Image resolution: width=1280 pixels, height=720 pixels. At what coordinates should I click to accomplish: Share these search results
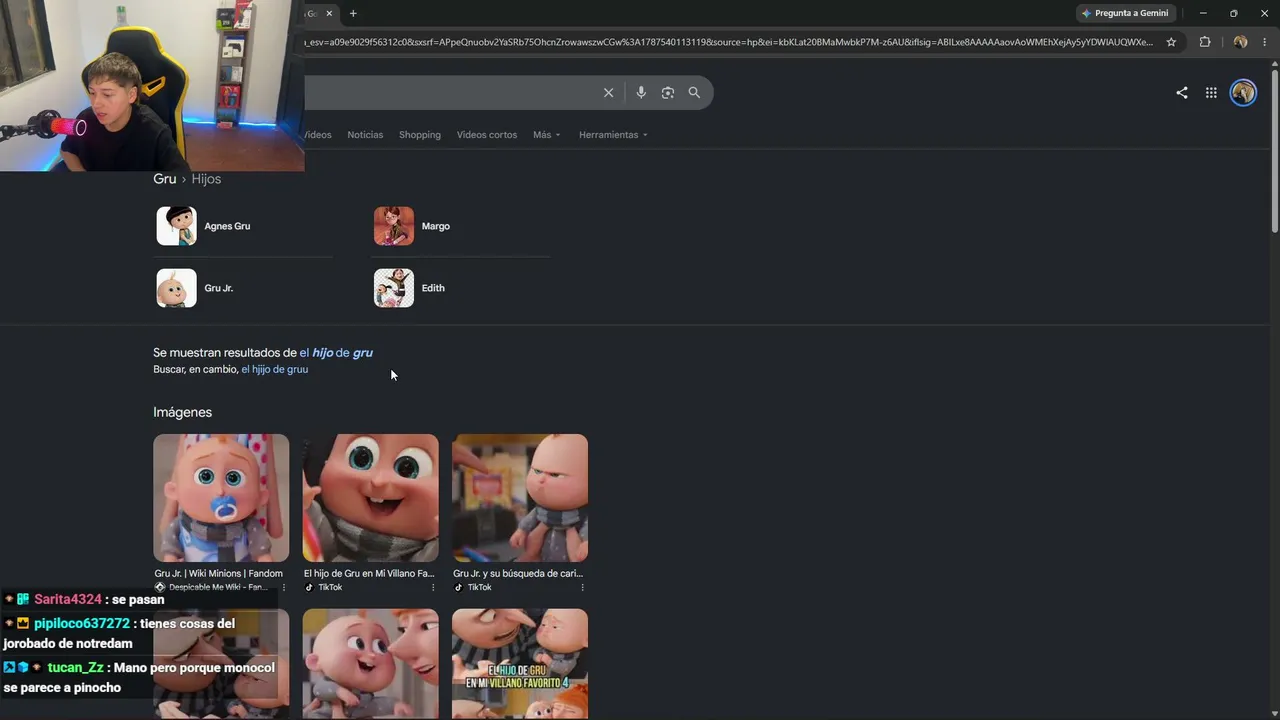1182,92
